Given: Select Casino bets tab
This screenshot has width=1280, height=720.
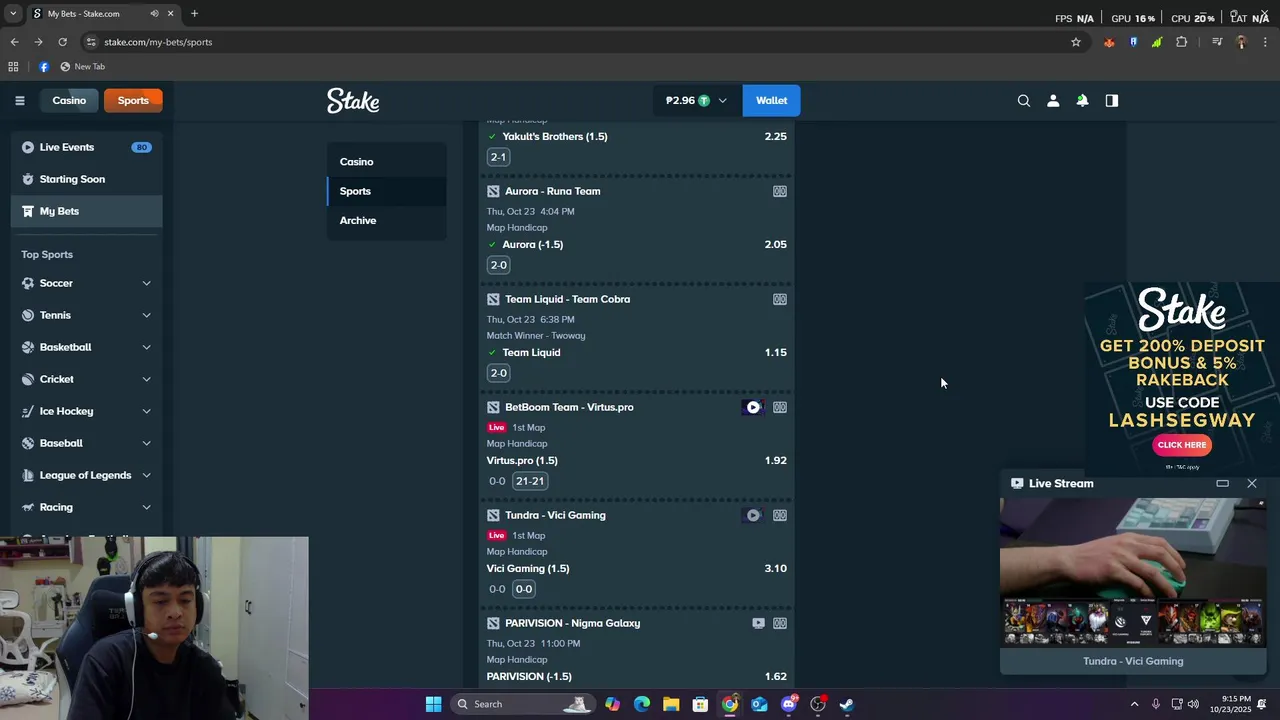Looking at the screenshot, I should pyautogui.click(x=386, y=162).
